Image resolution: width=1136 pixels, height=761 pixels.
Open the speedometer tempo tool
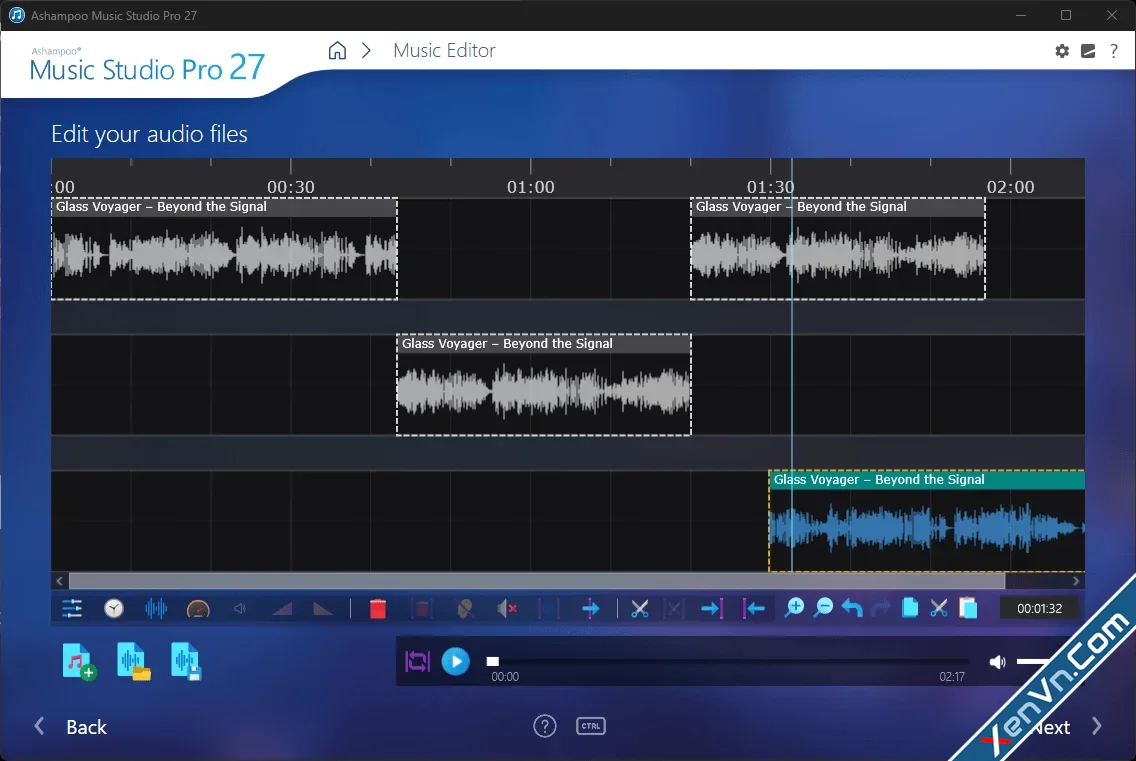(198, 609)
